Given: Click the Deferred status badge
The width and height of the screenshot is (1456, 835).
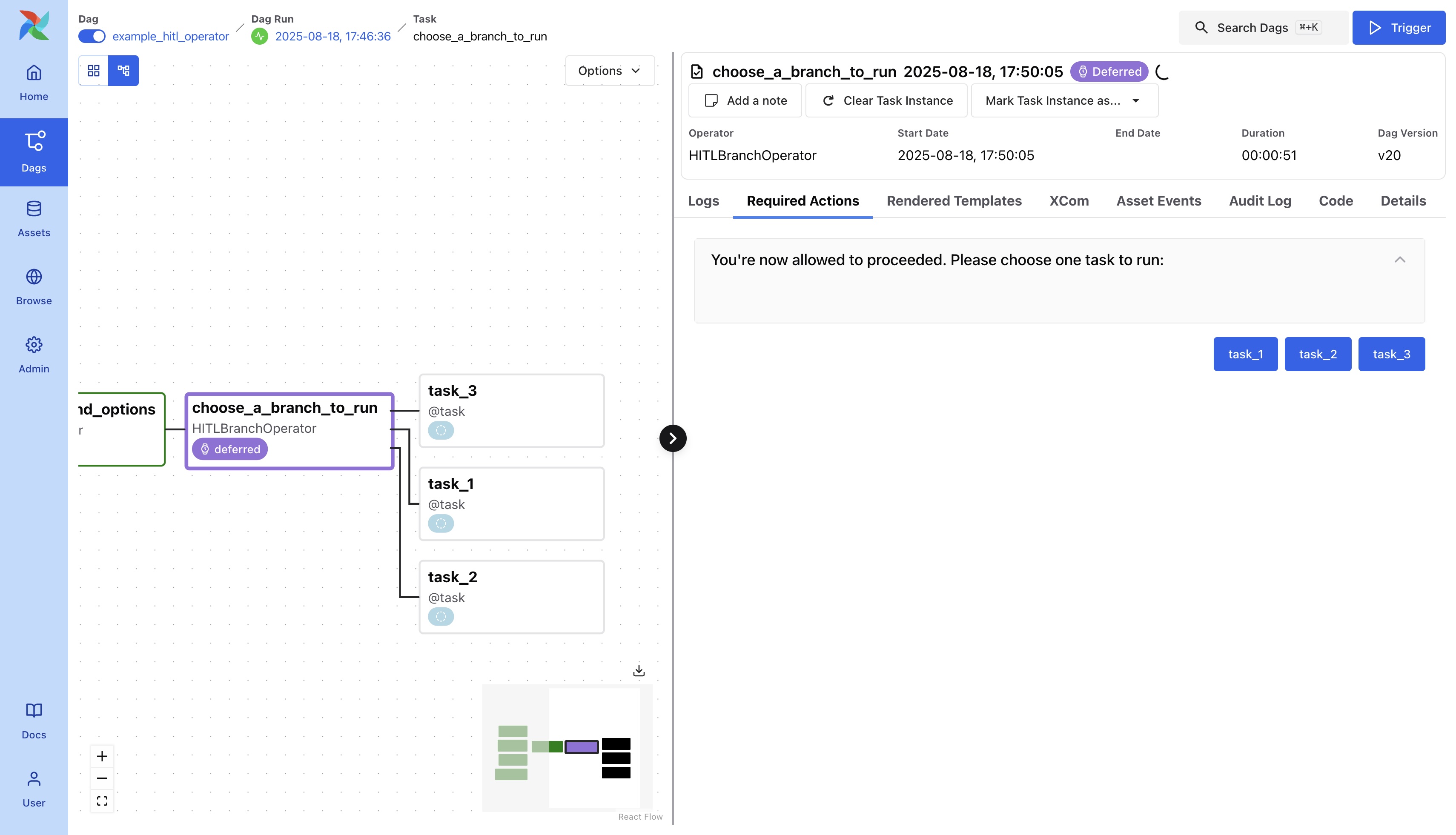Looking at the screenshot, I should (1109, 71).
